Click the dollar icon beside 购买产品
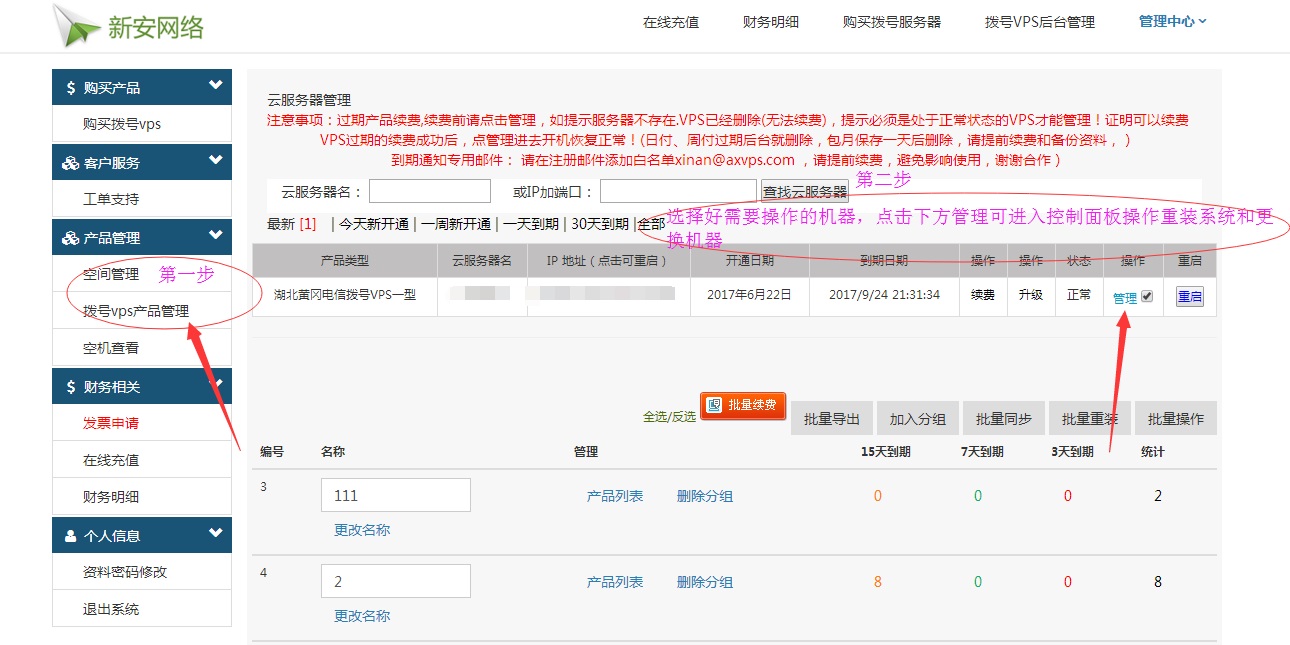The height and width of the screenshot is (645, 1290). (70, 88)
